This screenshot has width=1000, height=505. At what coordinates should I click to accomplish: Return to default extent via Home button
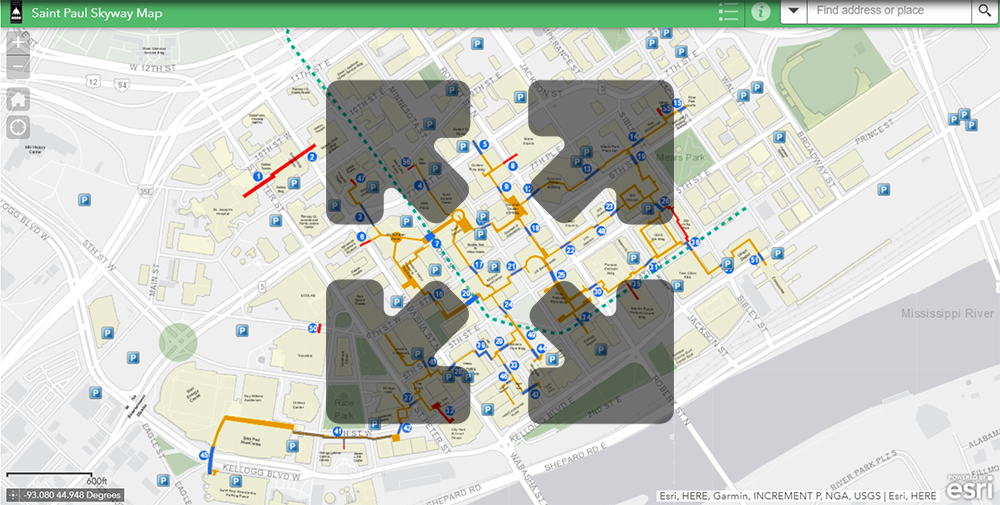(18, 99)
